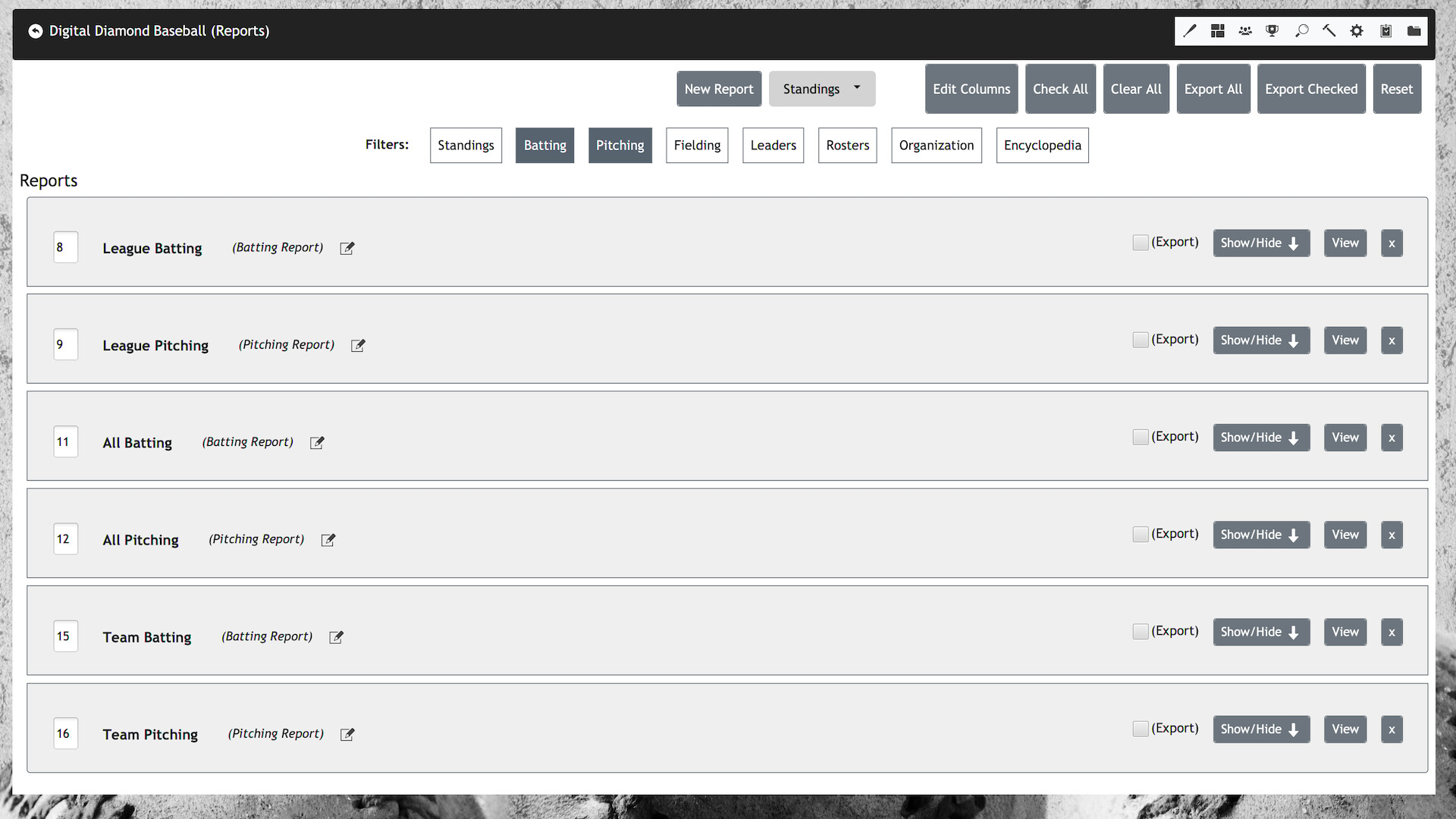The height and width of the screenshot is (819, 1456).
Task: Click the back arrow next to the title
Action: click(x=36, y=31)
